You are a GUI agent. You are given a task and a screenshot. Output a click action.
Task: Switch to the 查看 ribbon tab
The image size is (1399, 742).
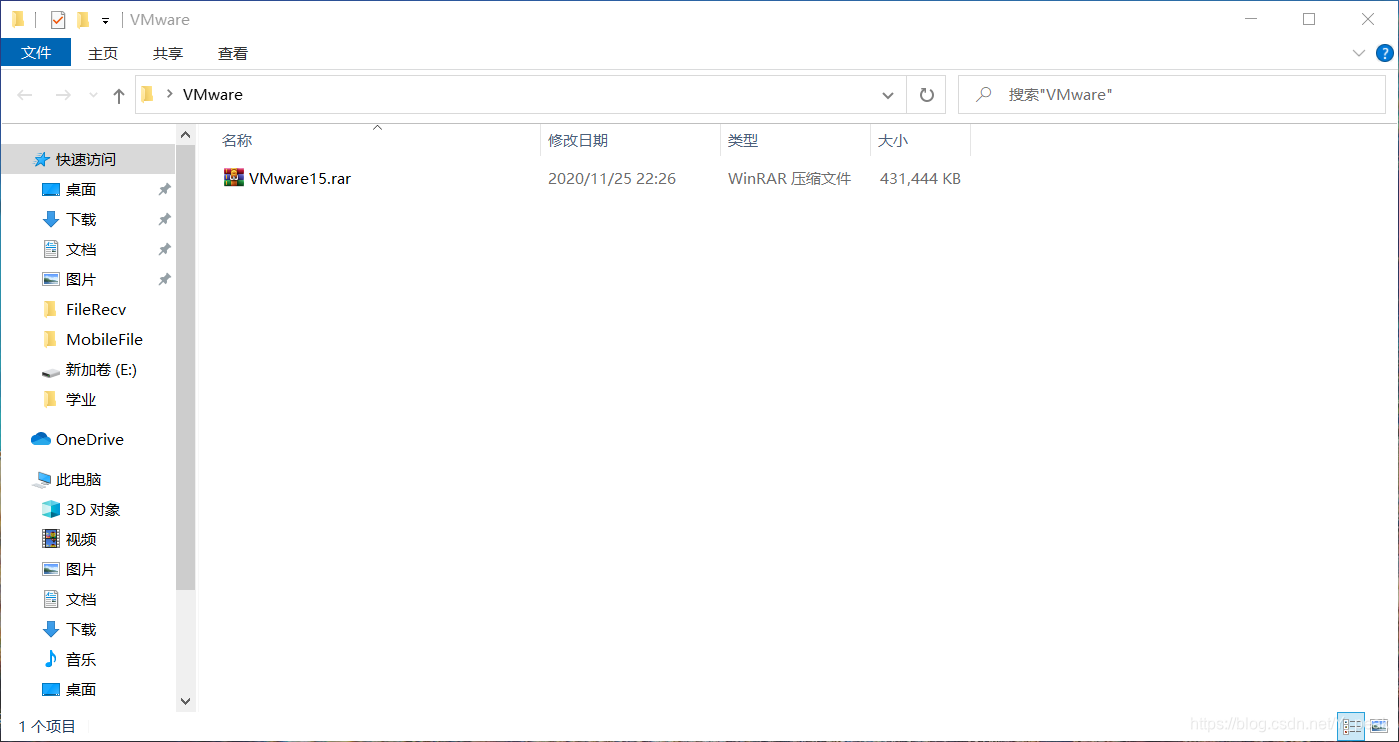(x=233, y=53)
